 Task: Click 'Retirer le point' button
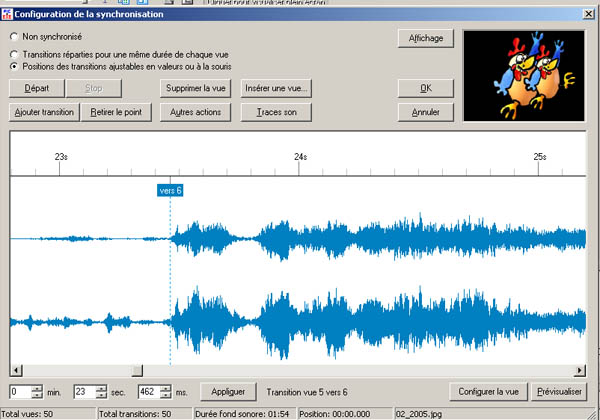116,112
